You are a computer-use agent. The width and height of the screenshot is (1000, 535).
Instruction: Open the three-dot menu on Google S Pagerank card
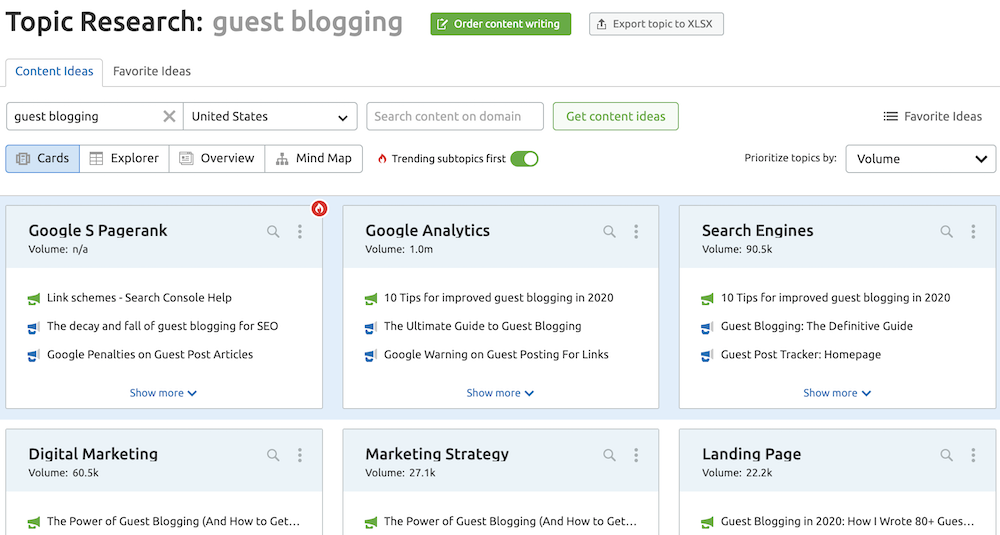point(300,232)
